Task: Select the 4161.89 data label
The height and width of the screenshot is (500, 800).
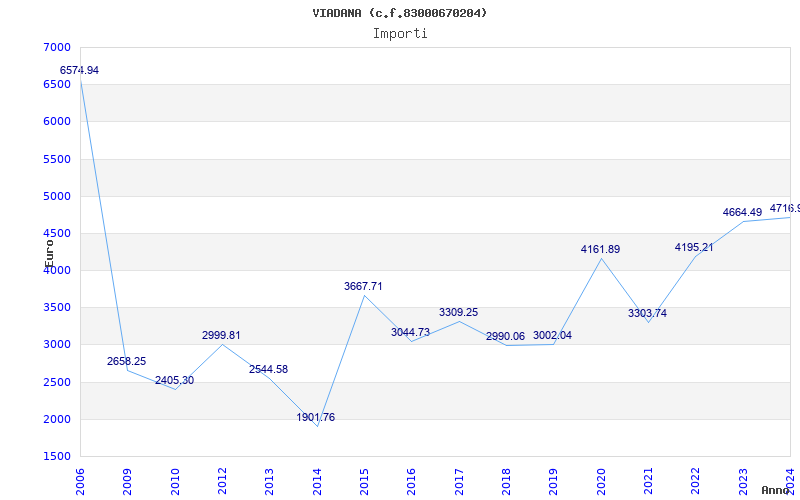Action: pyautogui.click(x=601, y=249)
